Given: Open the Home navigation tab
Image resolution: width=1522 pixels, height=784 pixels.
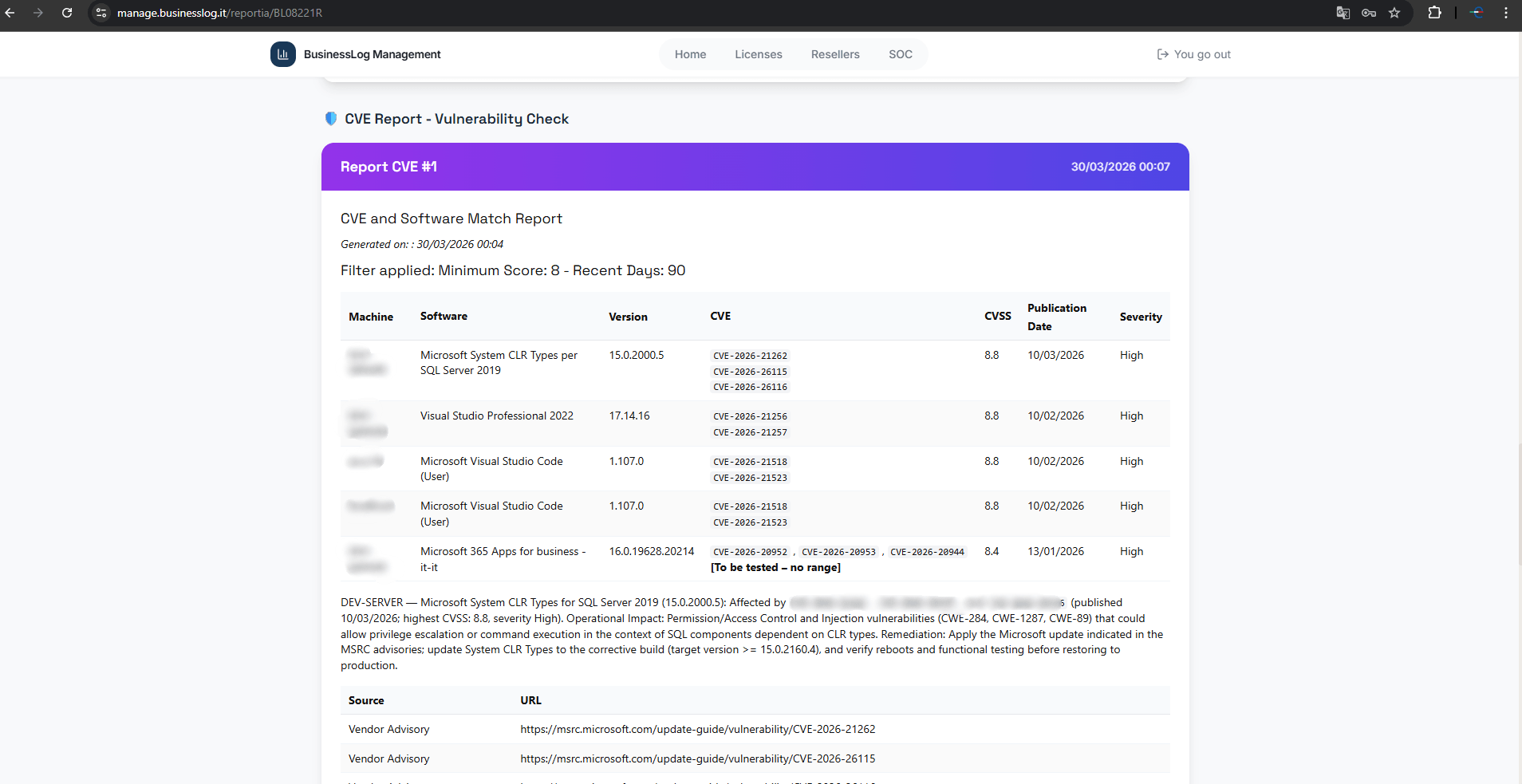Looking at the screenshot, I should point(690,54).
